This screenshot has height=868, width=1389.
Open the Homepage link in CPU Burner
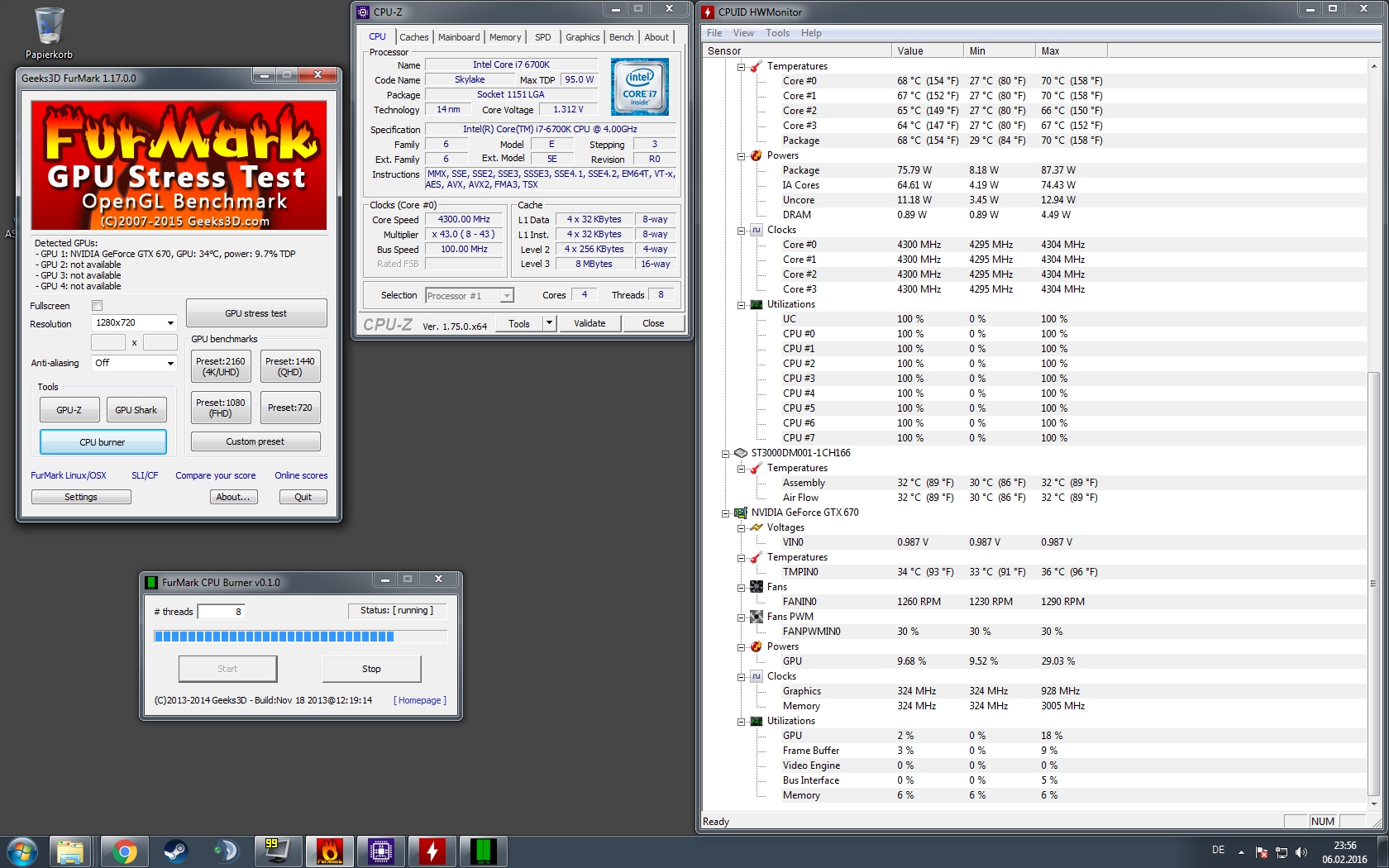click(420, 700)
